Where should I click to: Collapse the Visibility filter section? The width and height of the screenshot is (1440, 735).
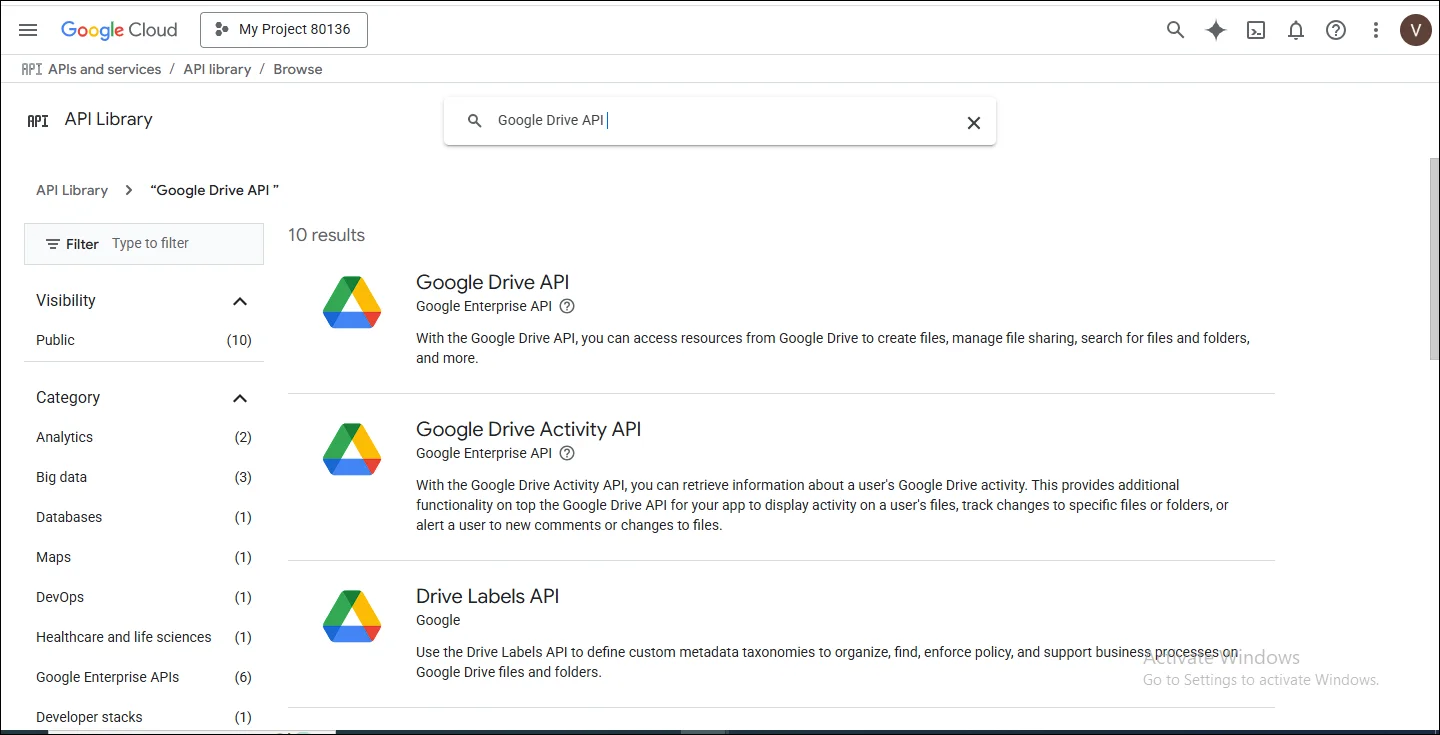tap(240, 301)
